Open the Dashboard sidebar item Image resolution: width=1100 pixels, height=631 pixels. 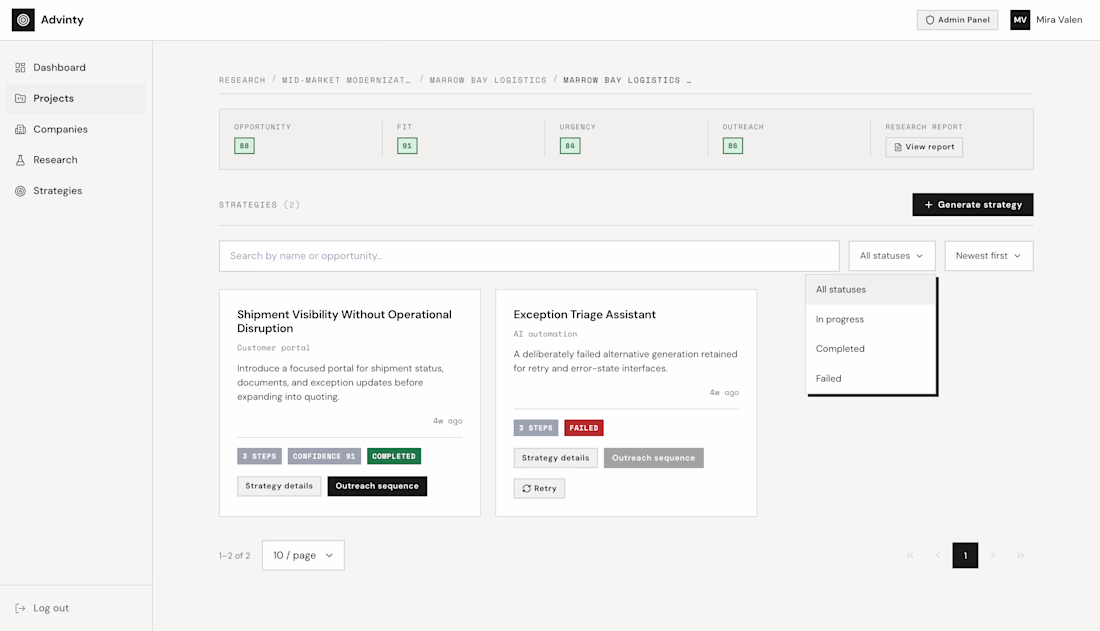(x=76, y=67)
